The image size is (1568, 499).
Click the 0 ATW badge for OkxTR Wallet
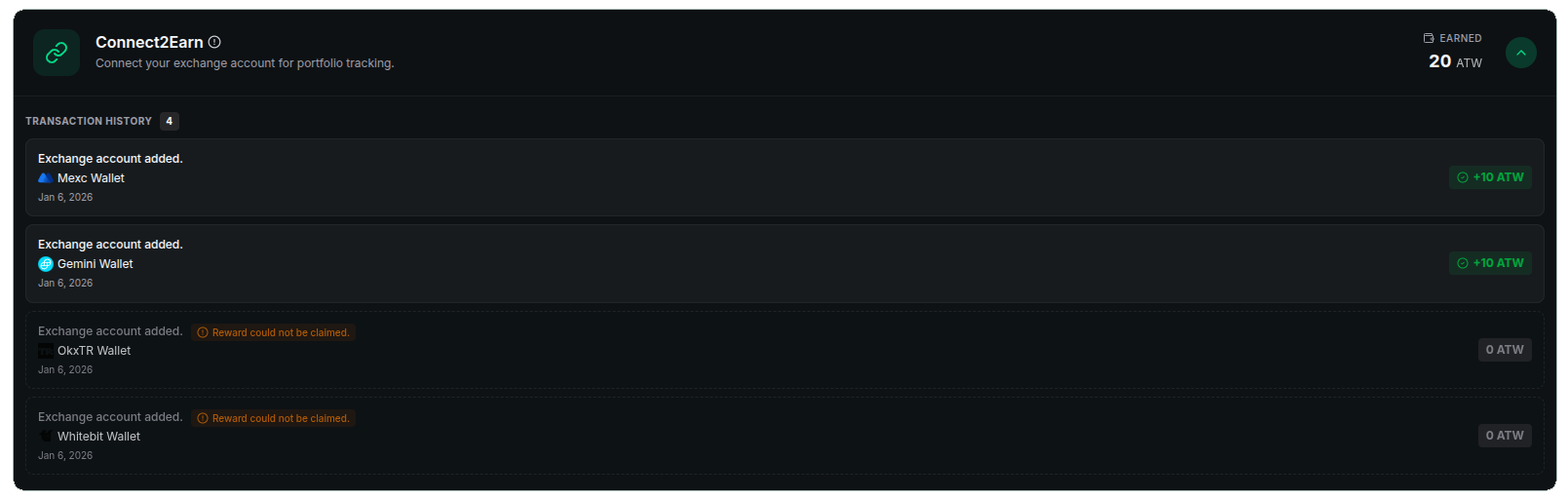point(1505,350)
